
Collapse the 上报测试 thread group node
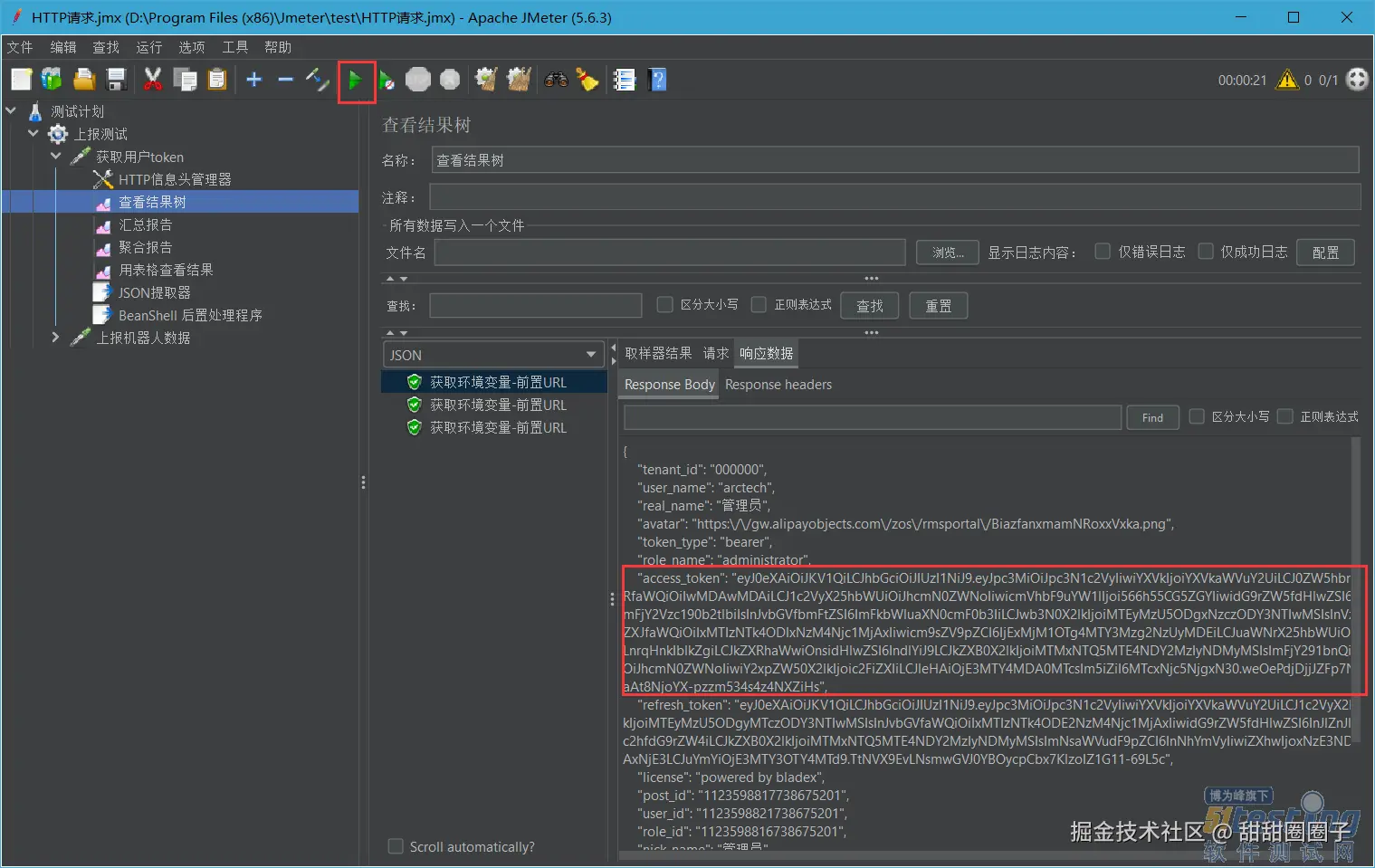point(33,133)
